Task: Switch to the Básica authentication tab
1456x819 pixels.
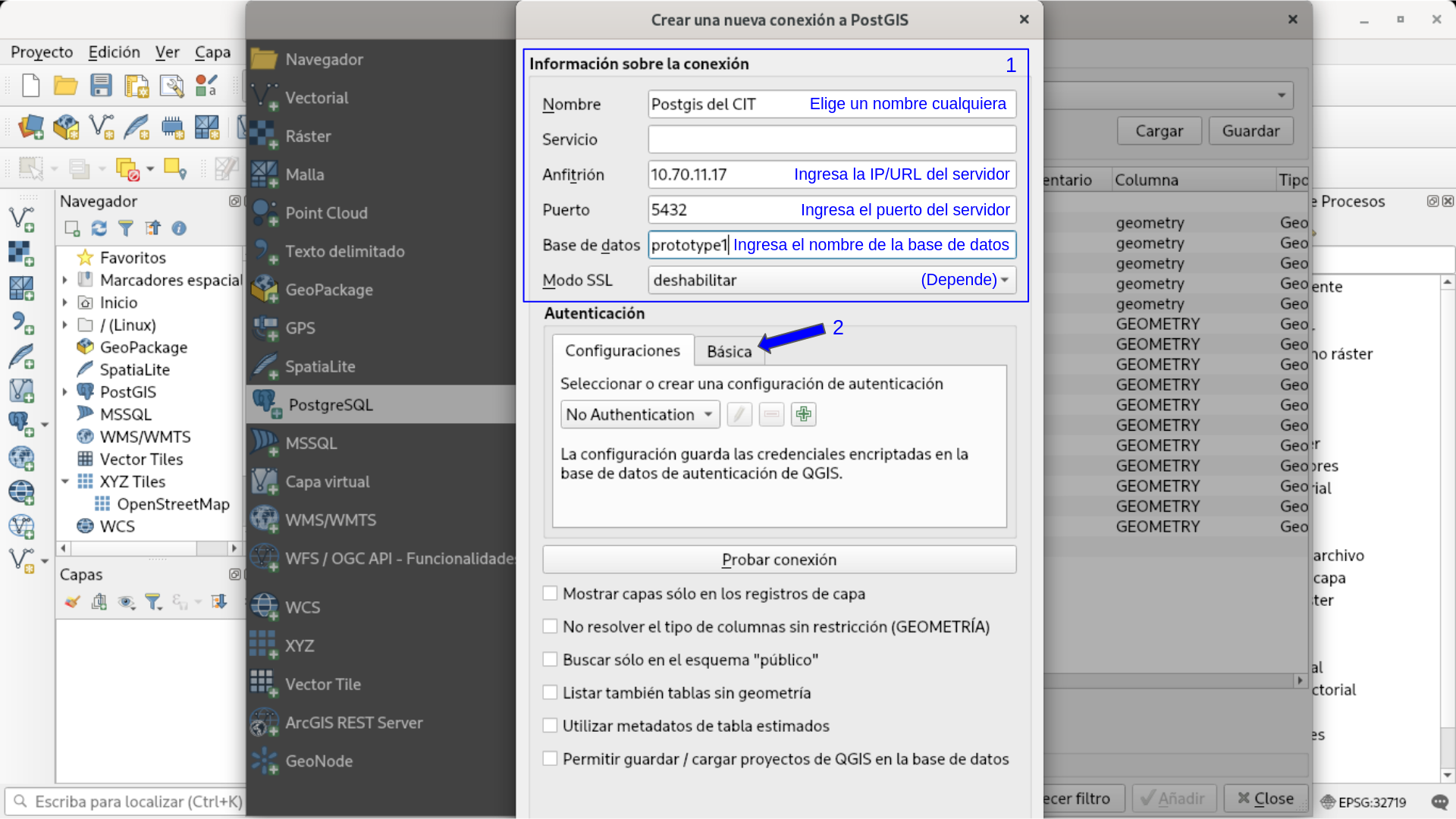Action: point(729,350)
